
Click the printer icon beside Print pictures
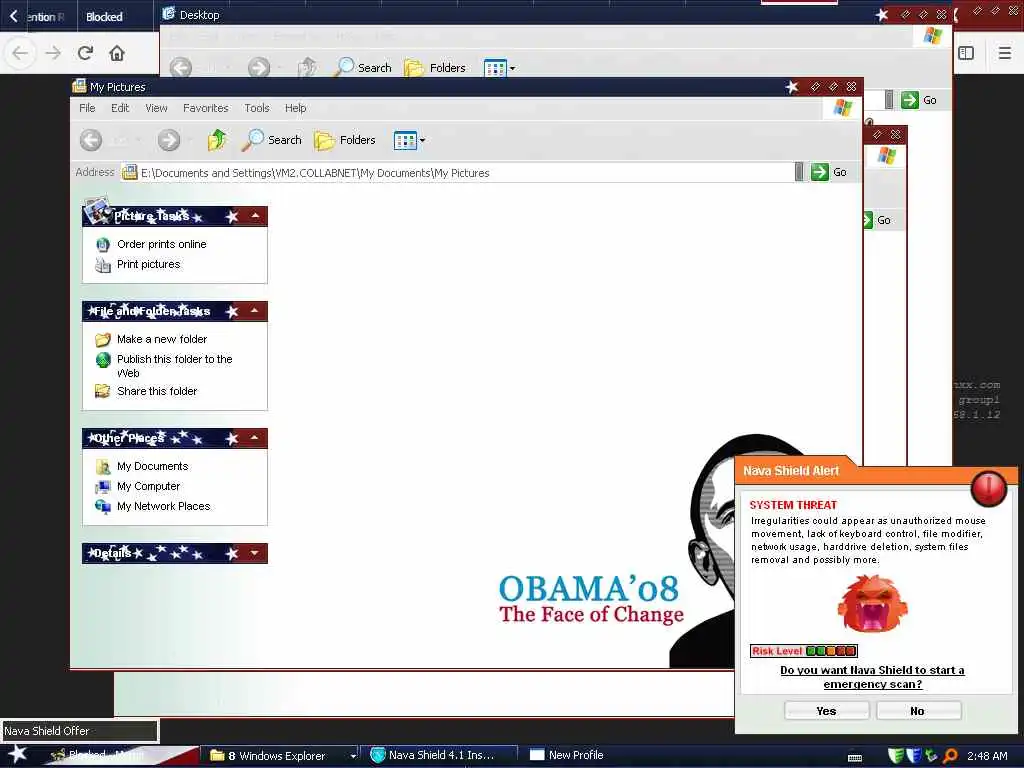coord(103,264)
